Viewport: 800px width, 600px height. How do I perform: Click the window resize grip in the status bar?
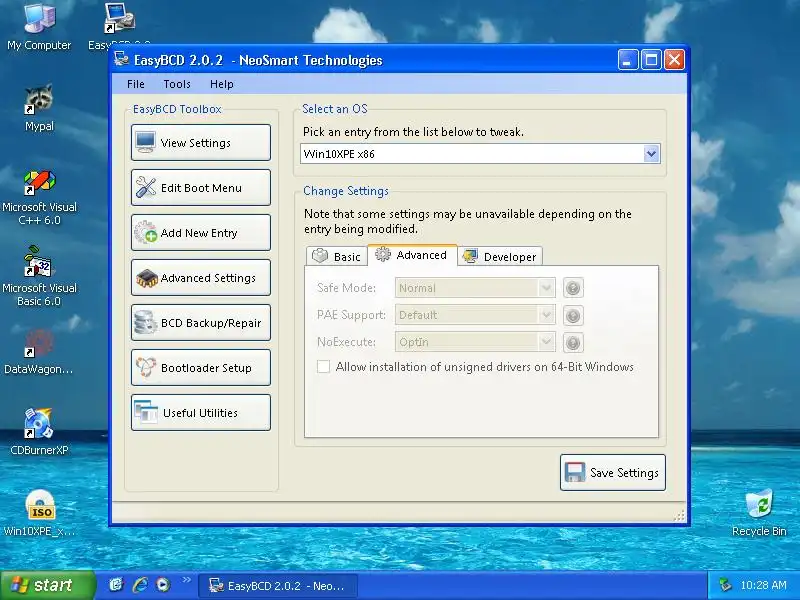click(679, 516)
